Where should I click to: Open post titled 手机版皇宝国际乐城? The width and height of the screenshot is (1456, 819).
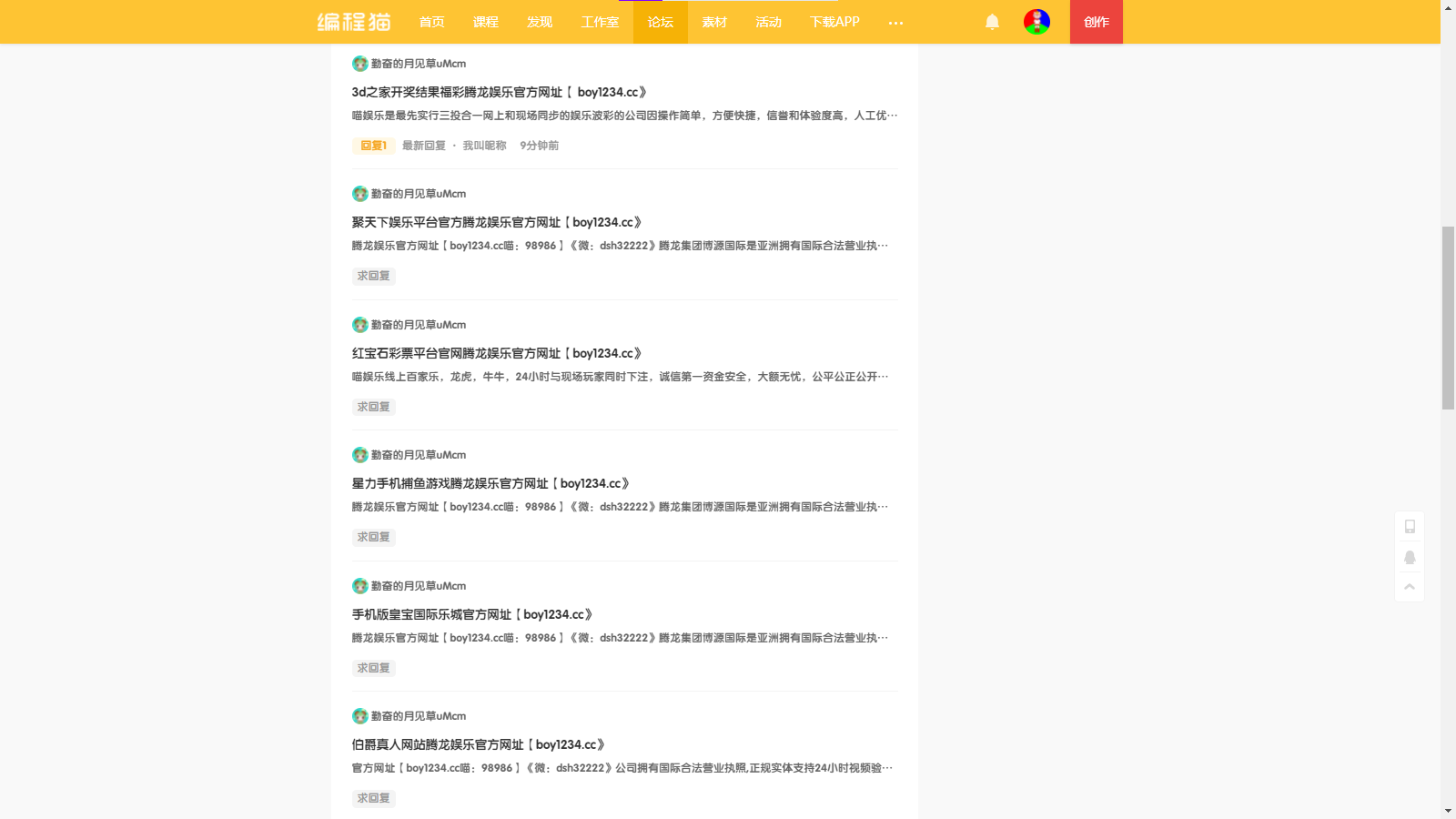[x=473, y=614]
